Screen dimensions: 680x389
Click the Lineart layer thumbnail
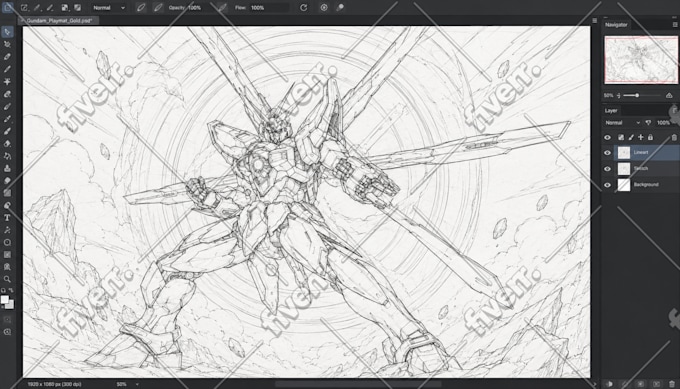(x=624, y=153)
